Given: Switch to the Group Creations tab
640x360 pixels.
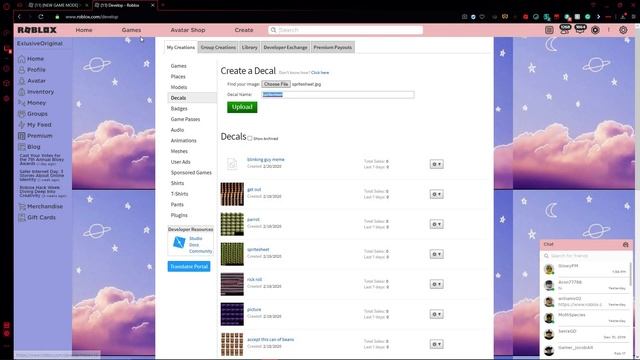Looking at the screenshot, I should tap(218, 47).
